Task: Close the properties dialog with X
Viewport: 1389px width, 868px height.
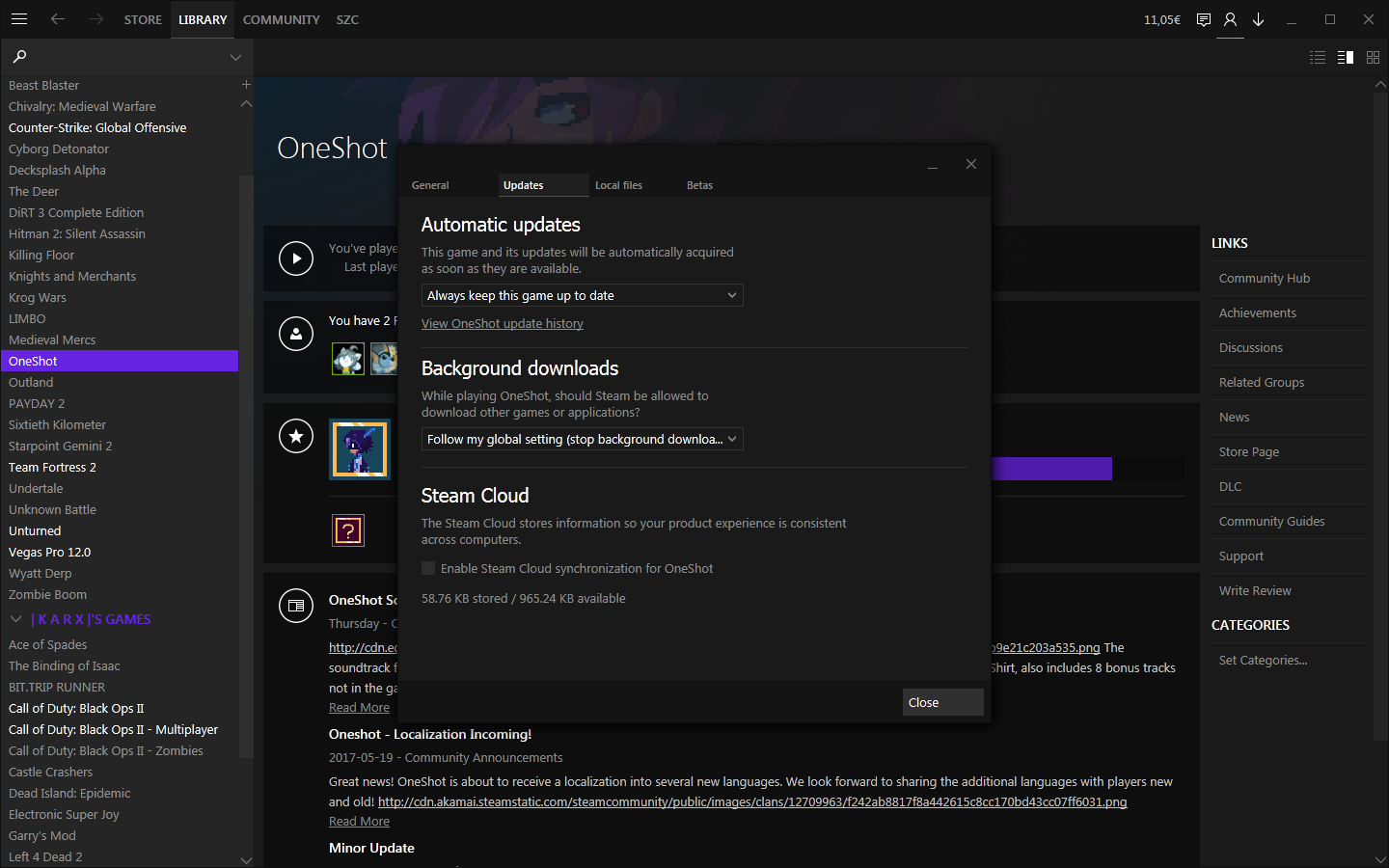Action: coord(971,164)
